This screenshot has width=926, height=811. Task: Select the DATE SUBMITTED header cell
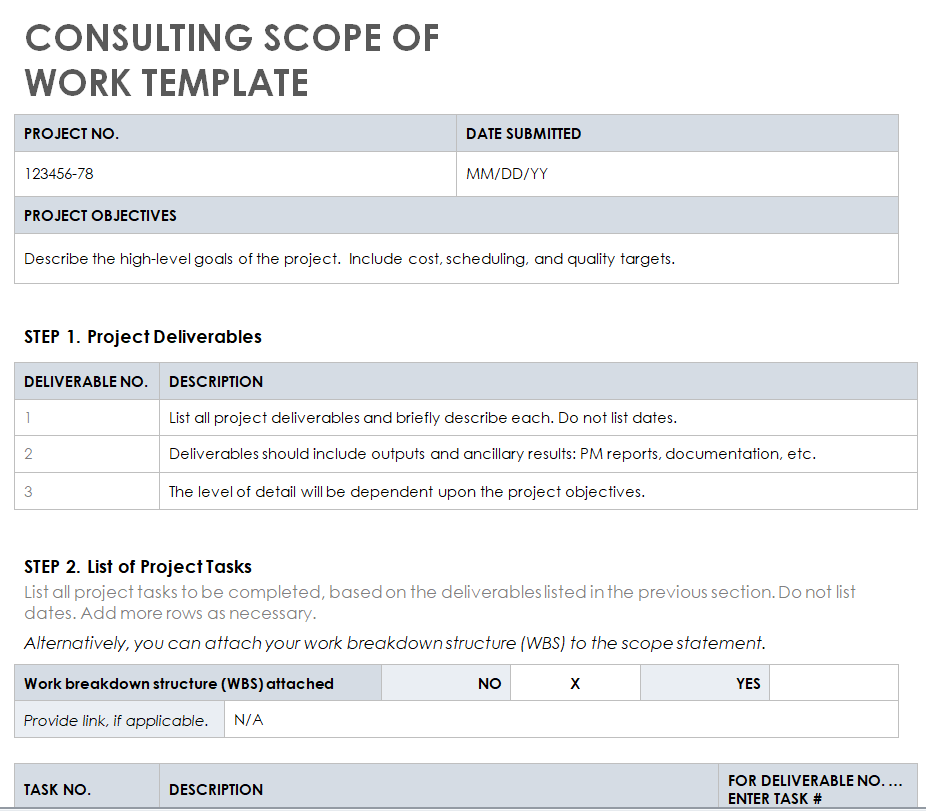(677, 134)
